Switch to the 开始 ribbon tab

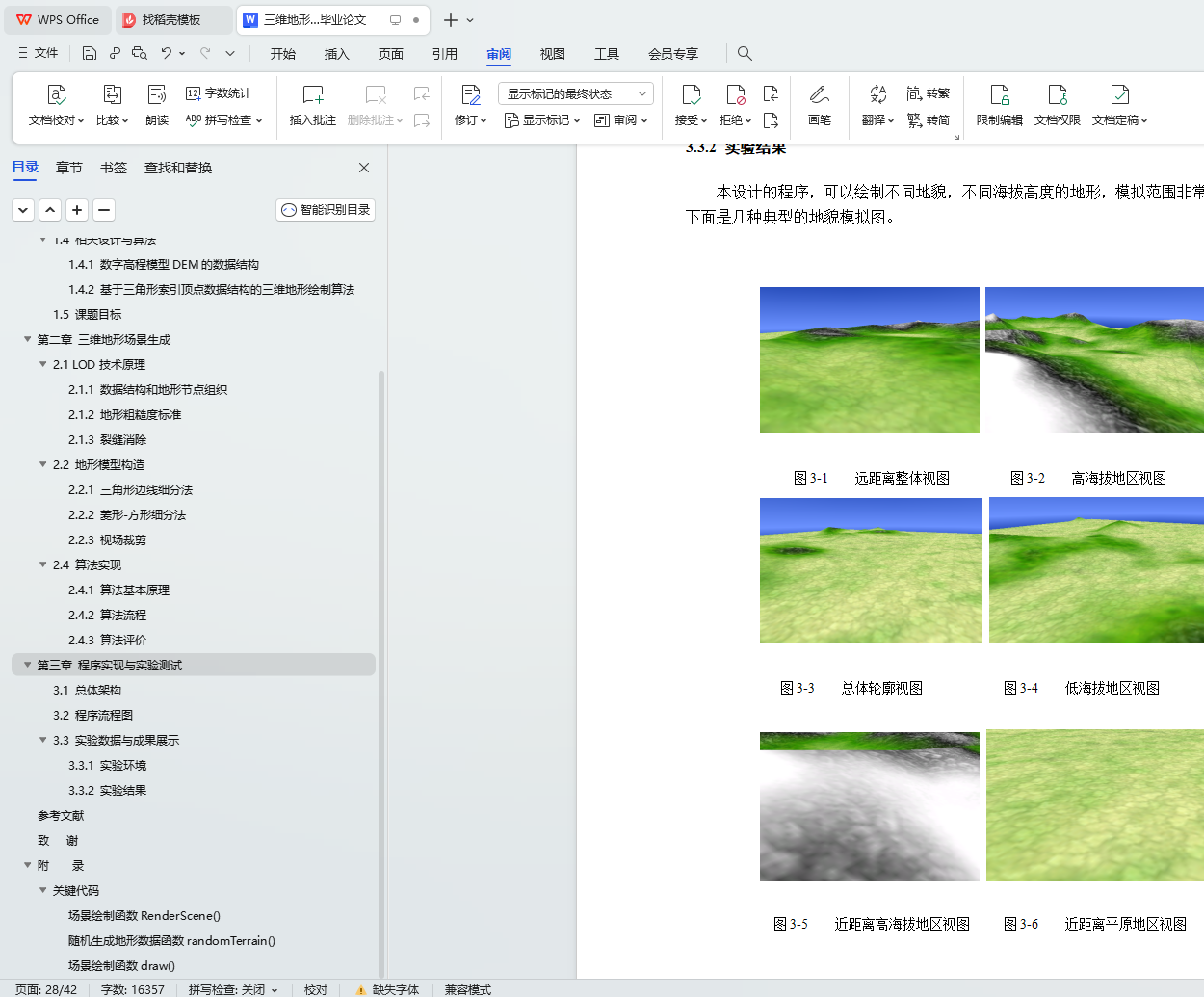[283, 54]
